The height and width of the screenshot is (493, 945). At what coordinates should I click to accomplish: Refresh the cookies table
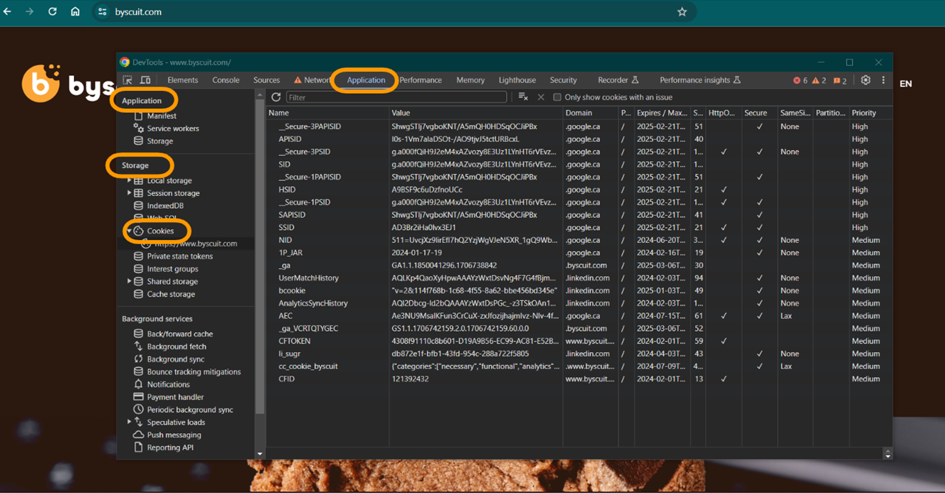(276, 97)
